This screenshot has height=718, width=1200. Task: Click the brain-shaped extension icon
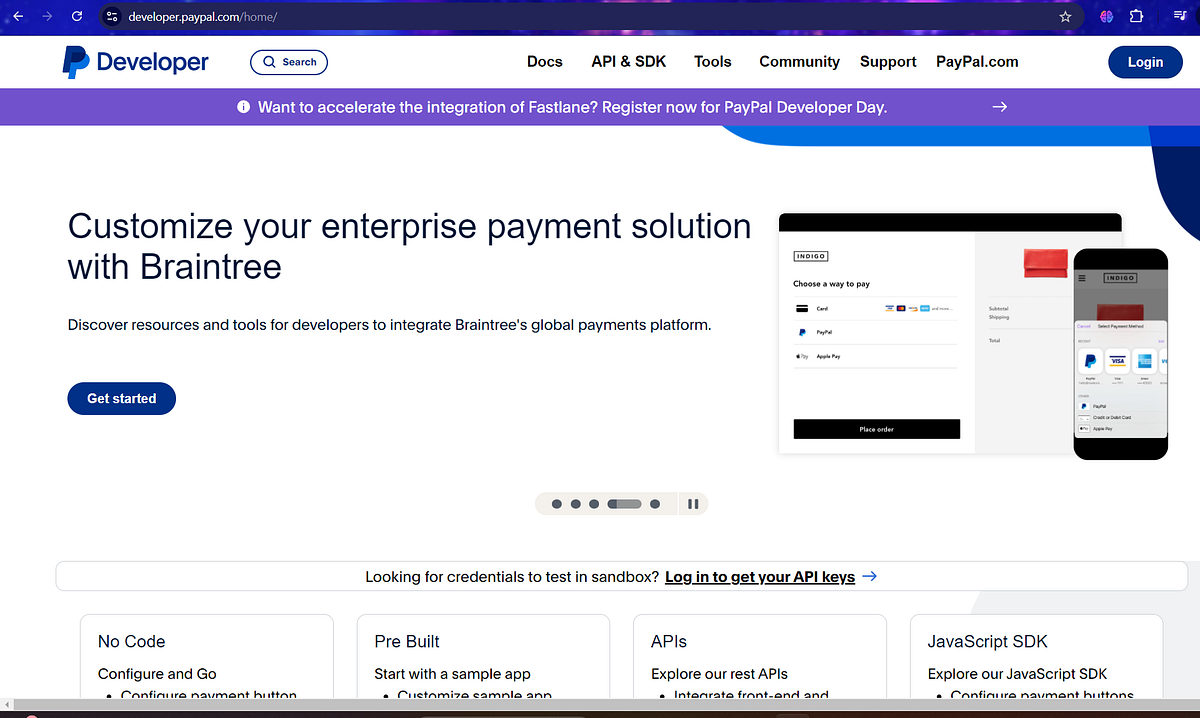pyautogui.click(x=1105, y=16)
